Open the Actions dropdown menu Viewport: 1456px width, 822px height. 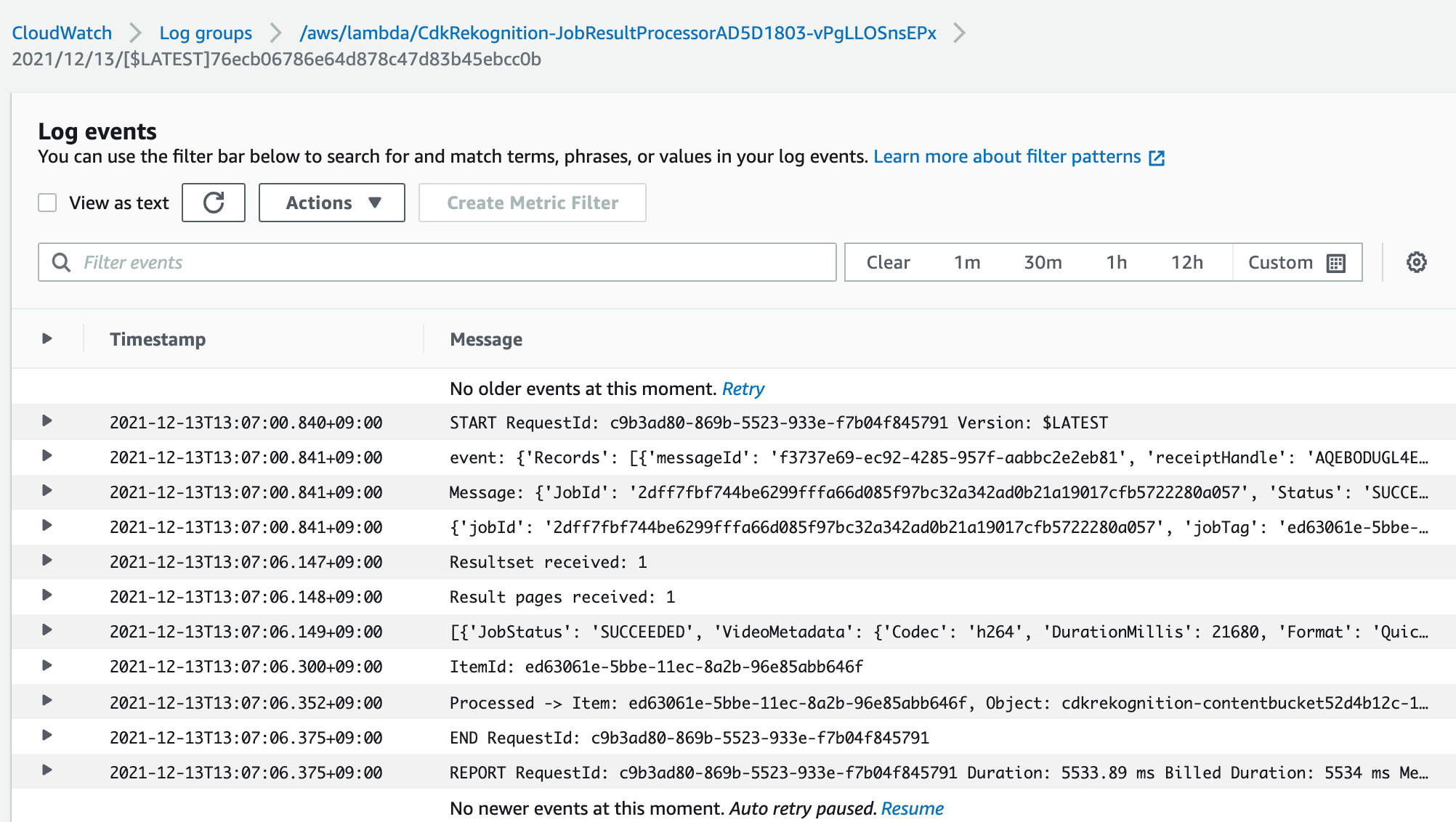click(332, 203)
